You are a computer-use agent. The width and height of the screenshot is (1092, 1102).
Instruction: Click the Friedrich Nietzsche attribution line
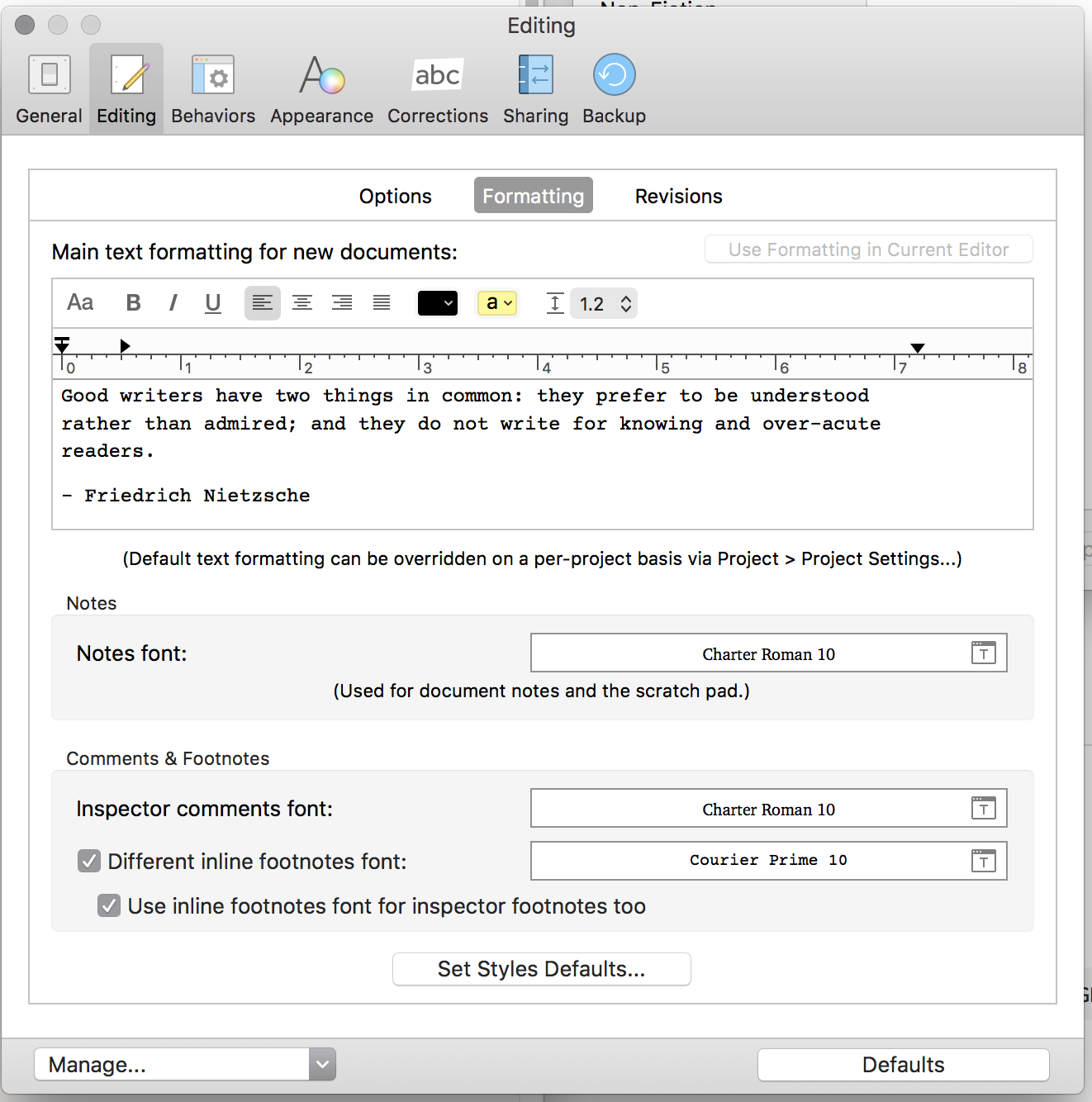click(186, 496)
